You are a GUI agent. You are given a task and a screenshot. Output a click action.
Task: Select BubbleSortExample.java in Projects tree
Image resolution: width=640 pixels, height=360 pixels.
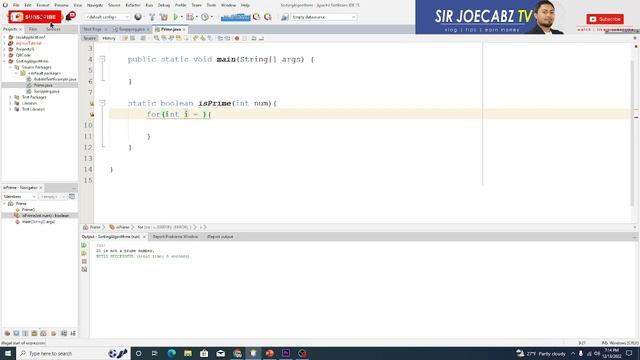[x=55, y=79]
